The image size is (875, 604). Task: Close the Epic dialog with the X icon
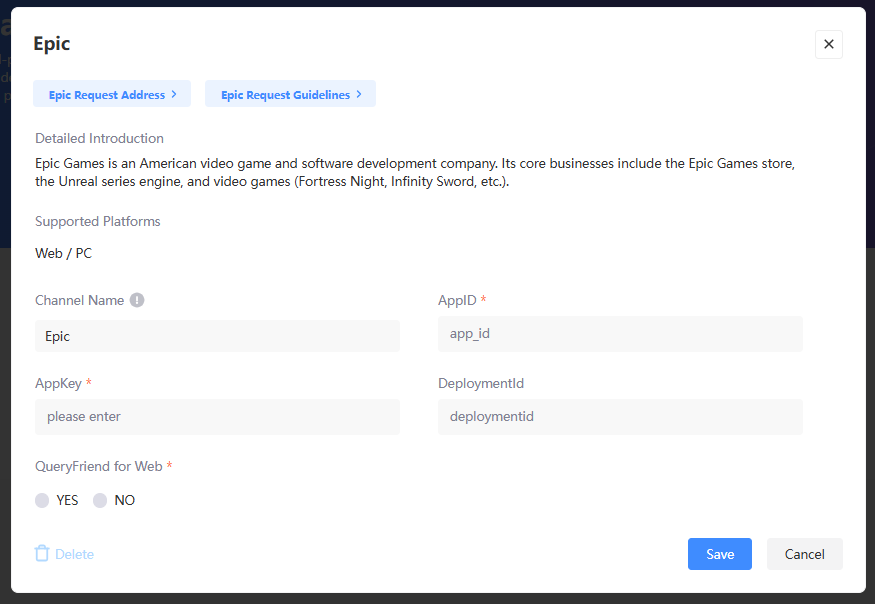tap(829, 44)
